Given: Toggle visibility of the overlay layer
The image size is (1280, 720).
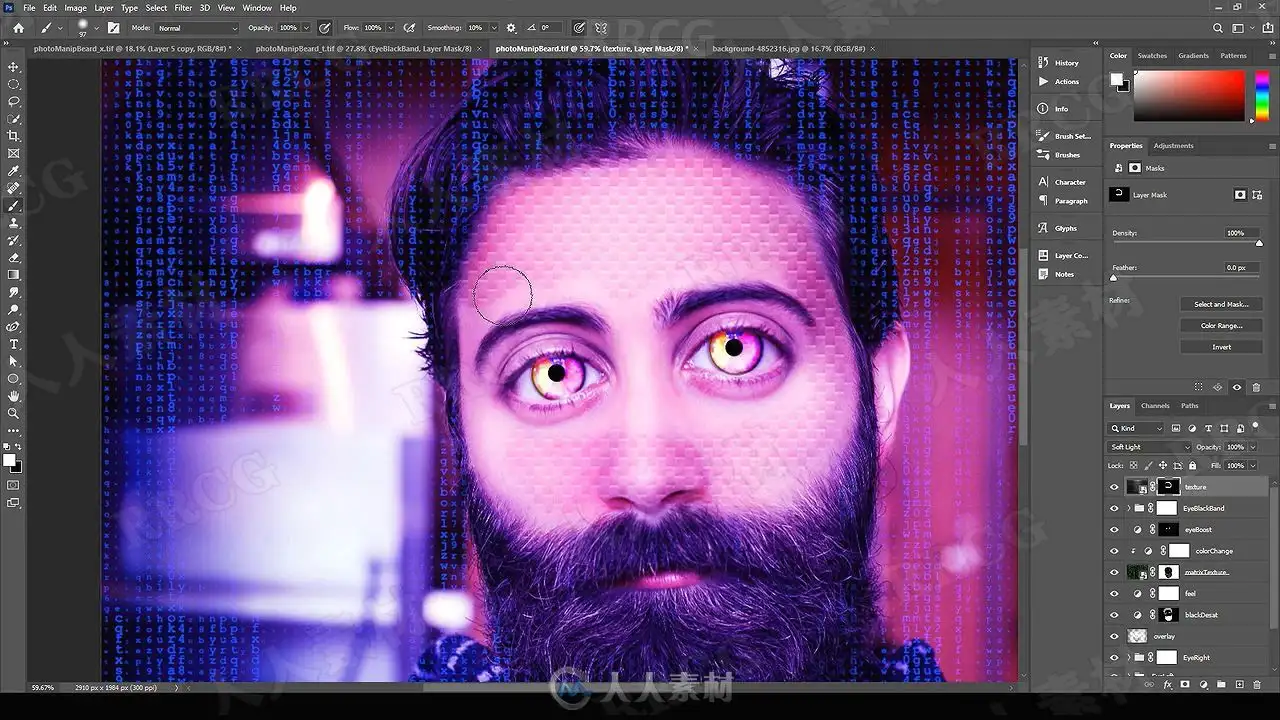Looking at the screenshot, I should coord(1114,636).
